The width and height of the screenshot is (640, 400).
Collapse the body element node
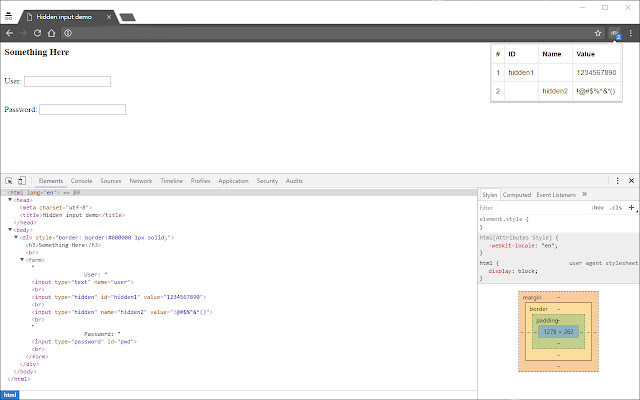click(10, 230)
